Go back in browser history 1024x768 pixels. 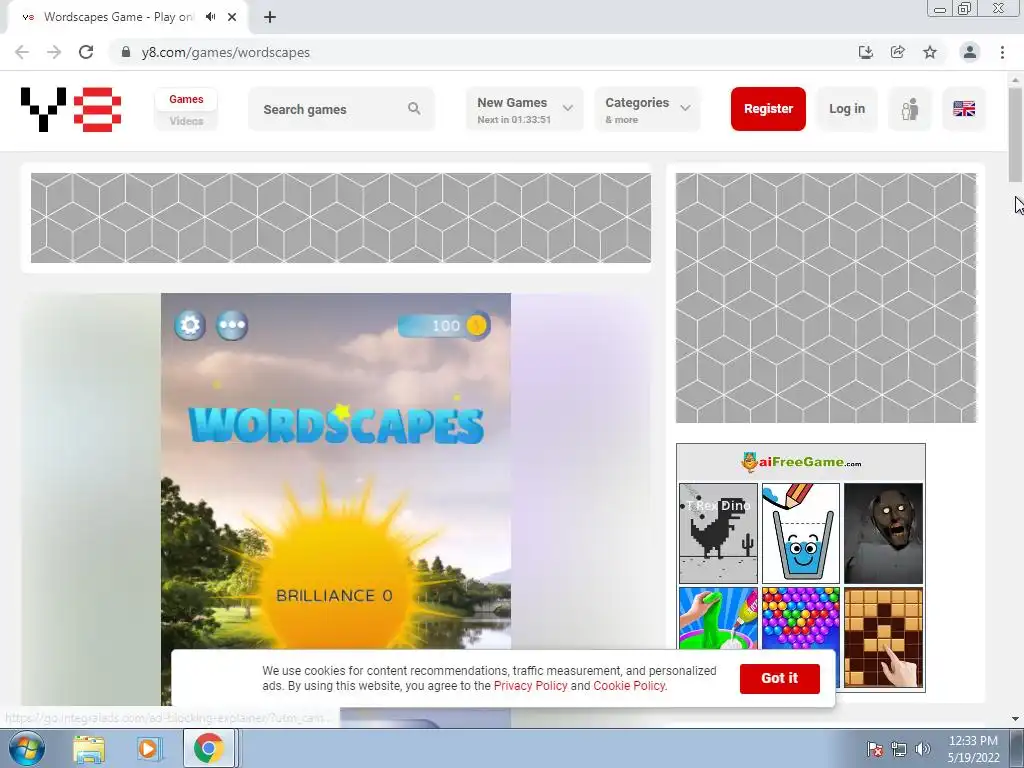[x=22, y=52]
